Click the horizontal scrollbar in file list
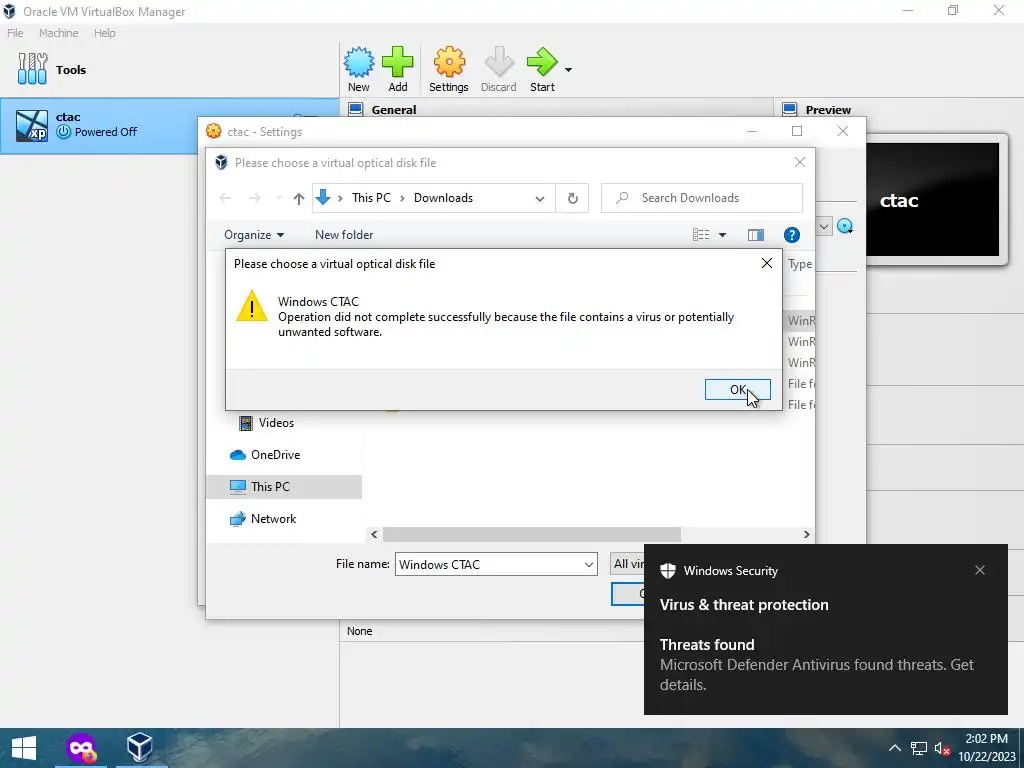 pyautogui.click(x=532, y=534)
